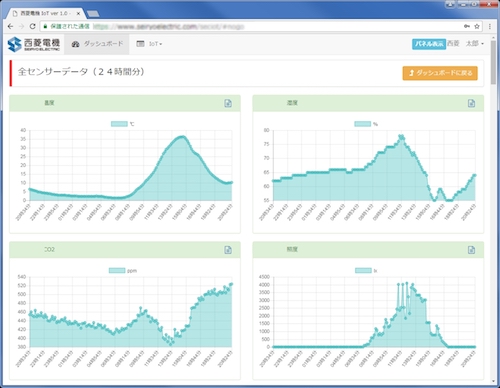Click the 温度 panel title

click(x=49, y=103)
